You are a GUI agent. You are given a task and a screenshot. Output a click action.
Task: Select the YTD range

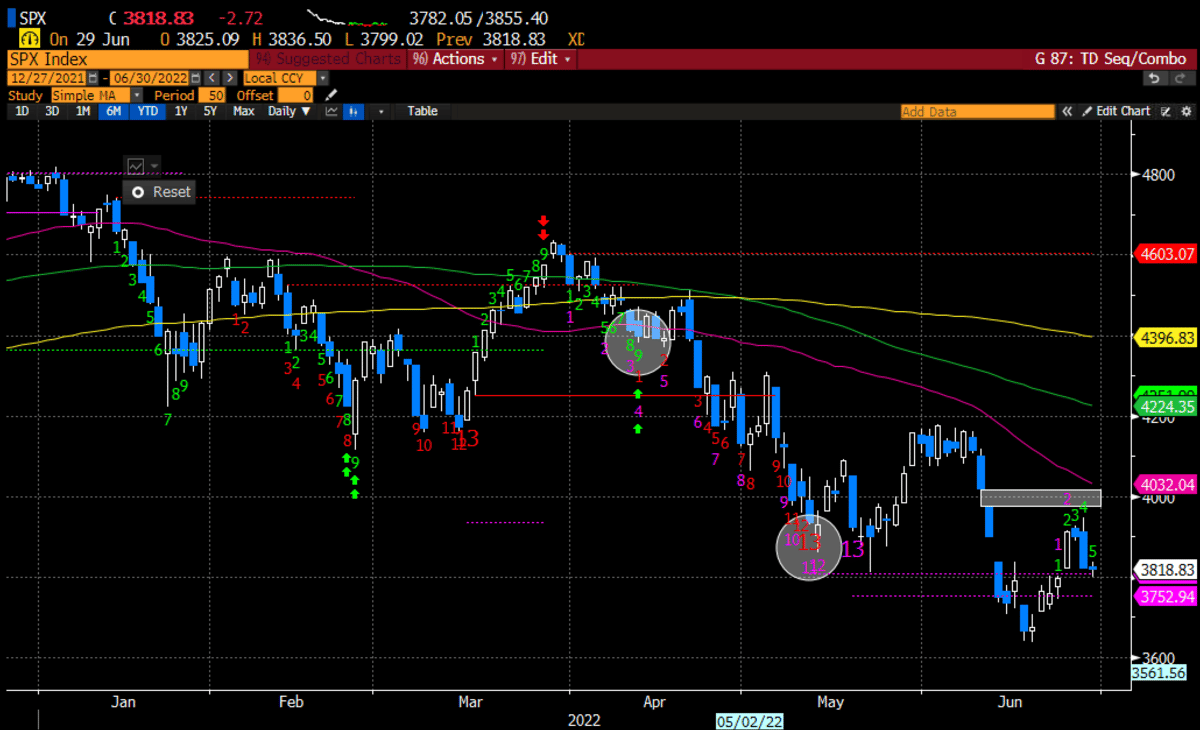[147, 111]
